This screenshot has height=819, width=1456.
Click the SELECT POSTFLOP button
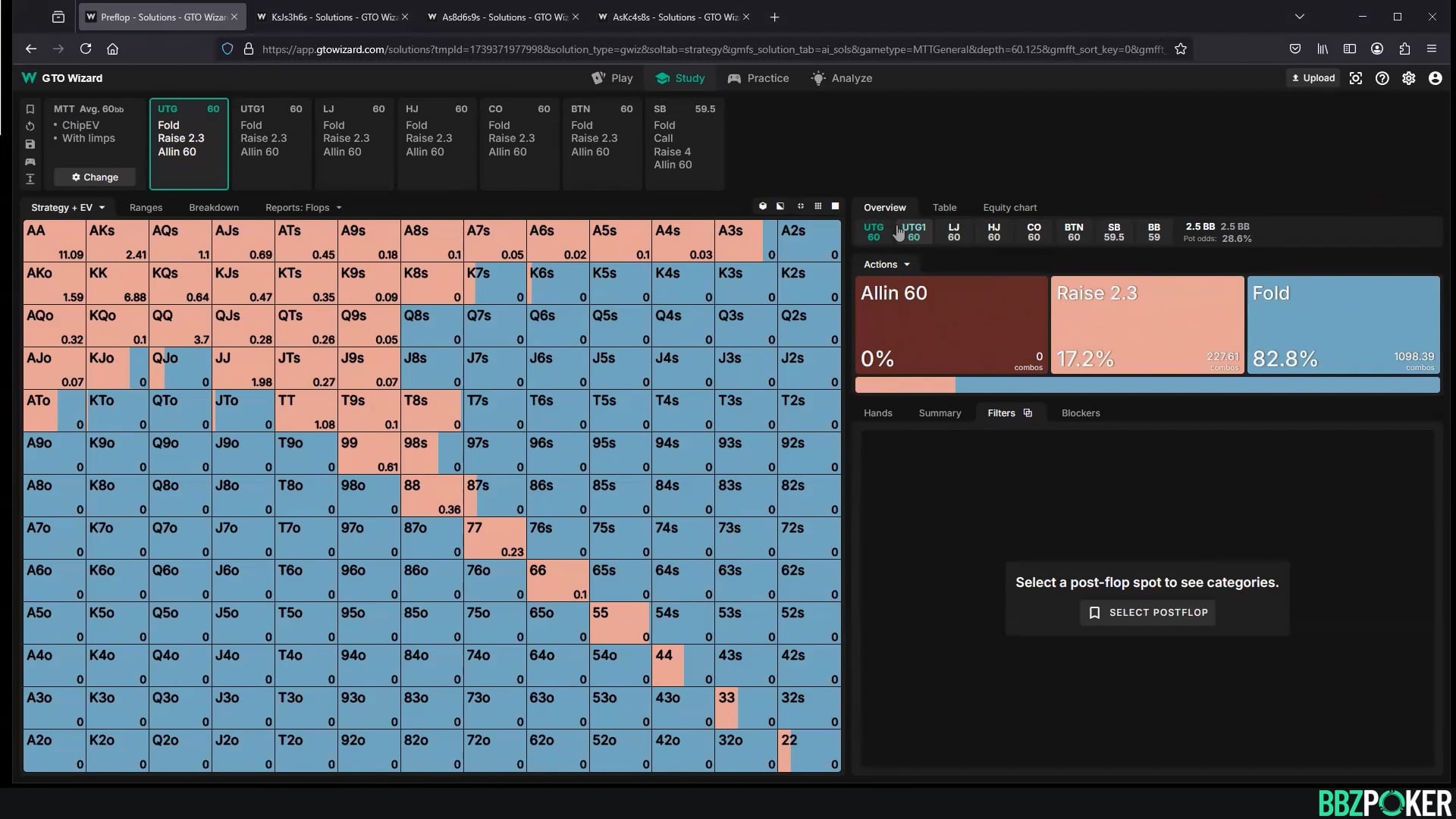tap(1147, 612)
